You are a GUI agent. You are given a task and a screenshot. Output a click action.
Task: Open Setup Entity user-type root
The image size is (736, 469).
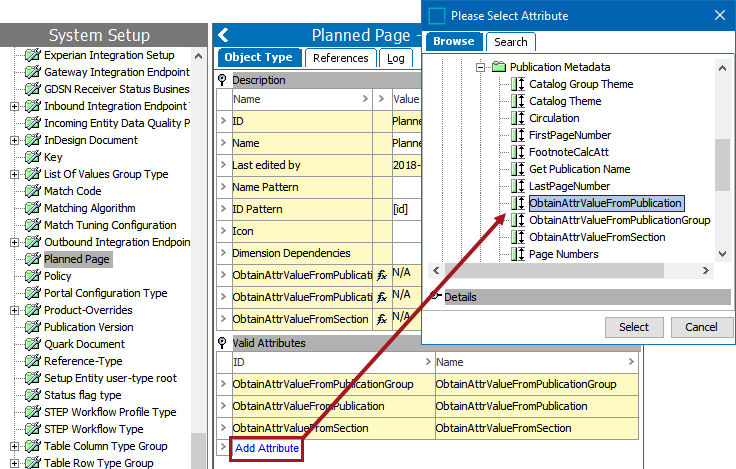pyautogui.click(x=110, y=378)
